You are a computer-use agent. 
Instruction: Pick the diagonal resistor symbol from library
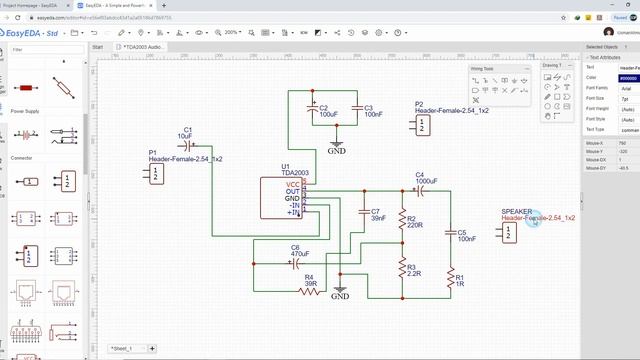64,87
